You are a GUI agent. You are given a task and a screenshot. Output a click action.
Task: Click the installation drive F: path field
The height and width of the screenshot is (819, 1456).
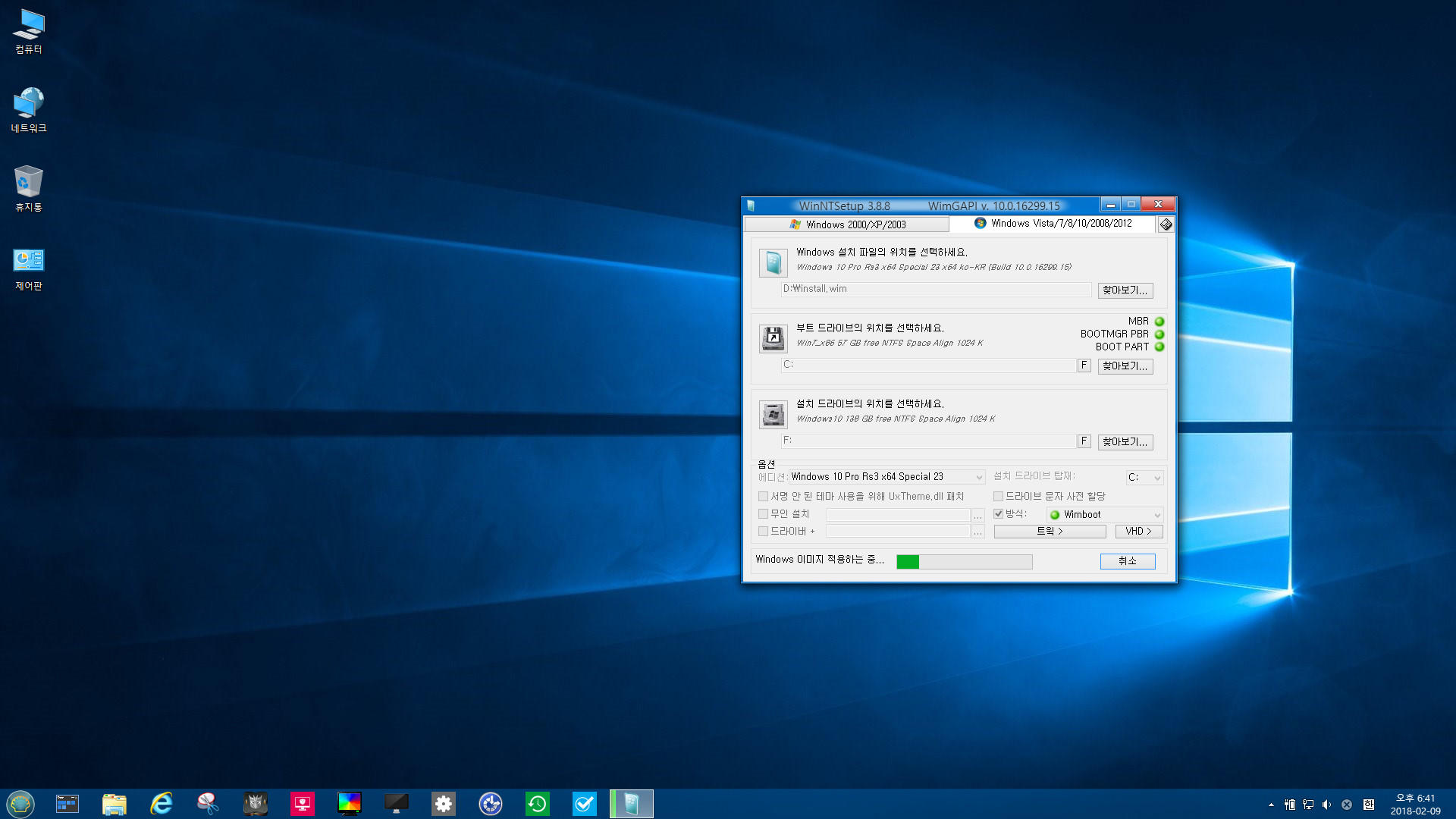click(x=929, y=441)
